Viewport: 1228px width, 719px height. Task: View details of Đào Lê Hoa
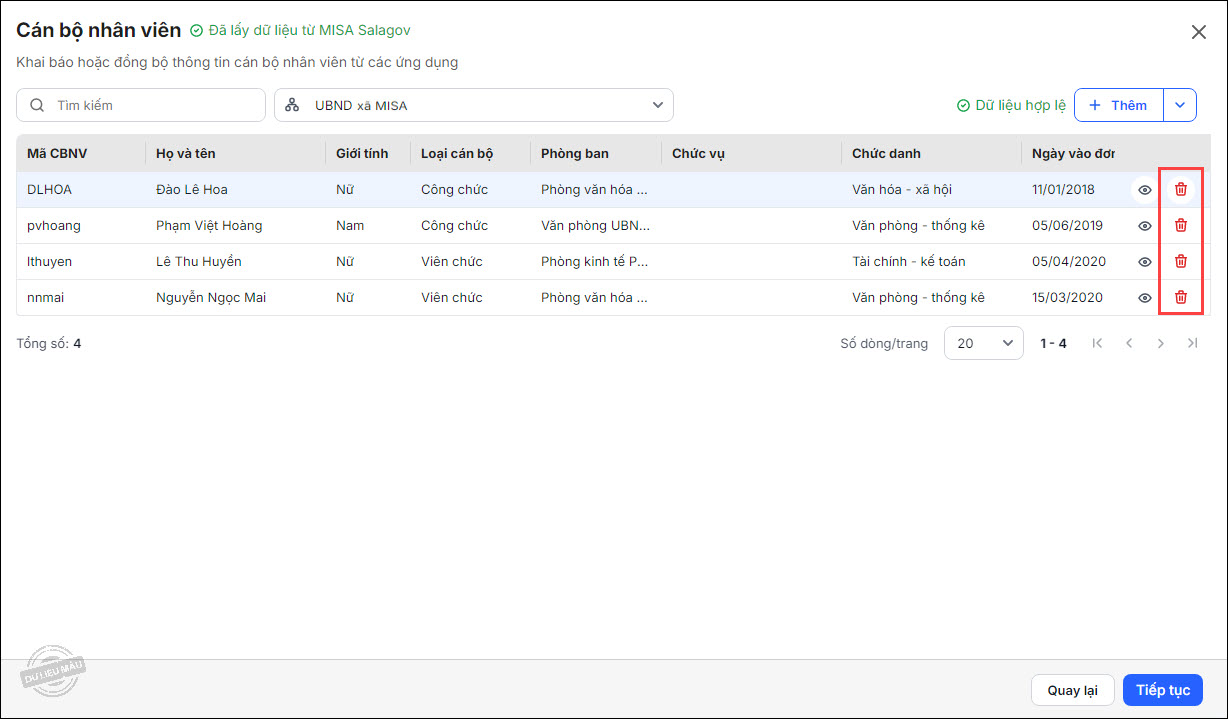coord(1145,190)
